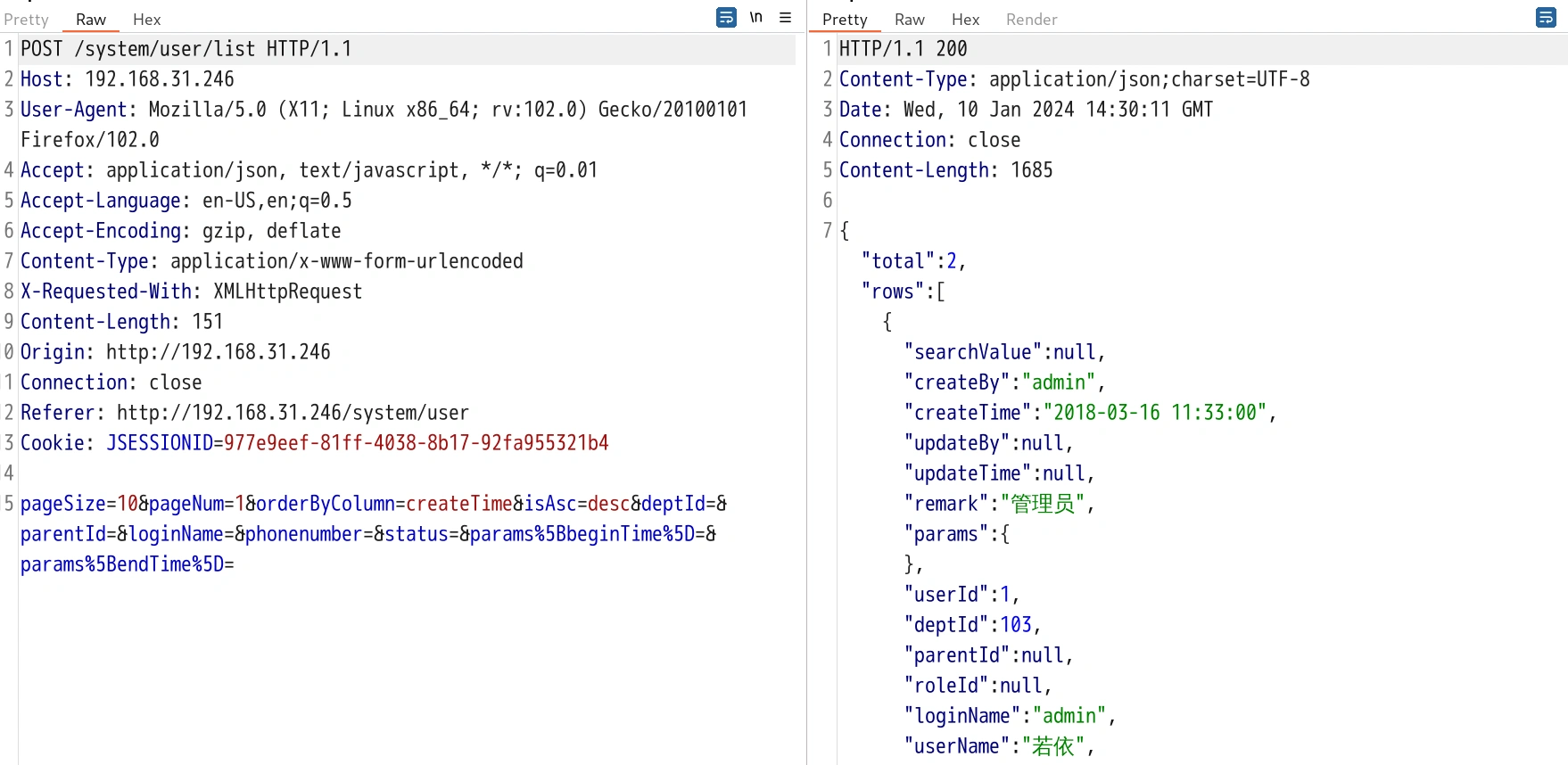Select the request Raw tab

pyautogui.click(x=90, y=20)
